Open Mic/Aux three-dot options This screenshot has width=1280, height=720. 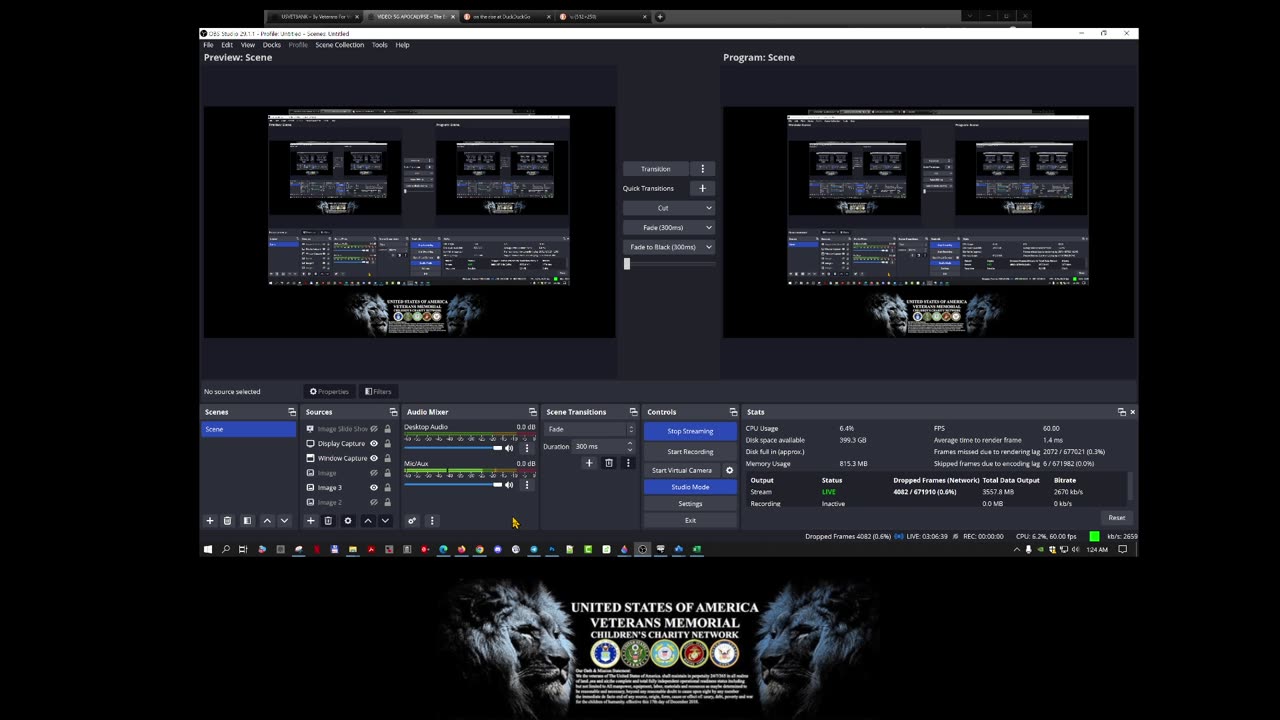tap(527, 485)
